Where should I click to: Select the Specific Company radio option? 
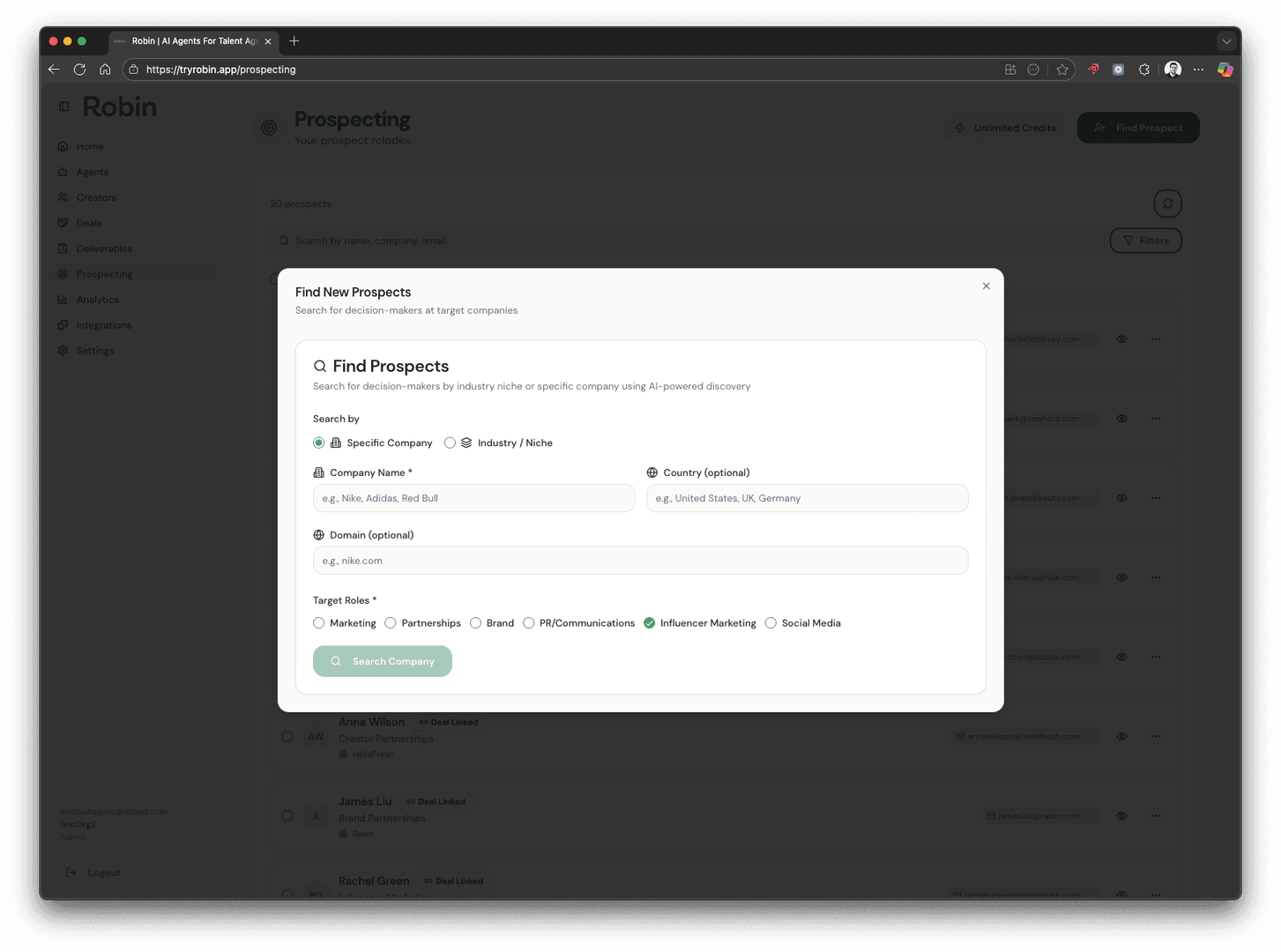319,443
